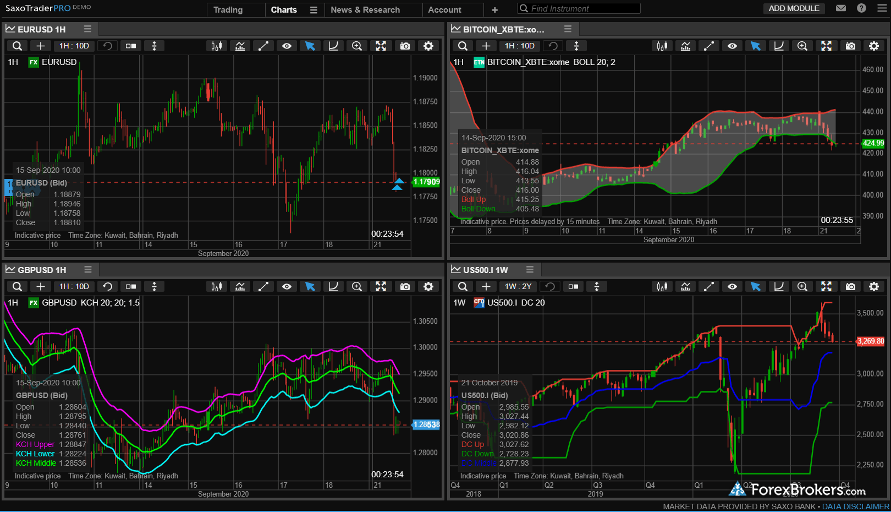
Task: Open indicators icon in EURUSD chart toolbar
Action: pos(240,46)
